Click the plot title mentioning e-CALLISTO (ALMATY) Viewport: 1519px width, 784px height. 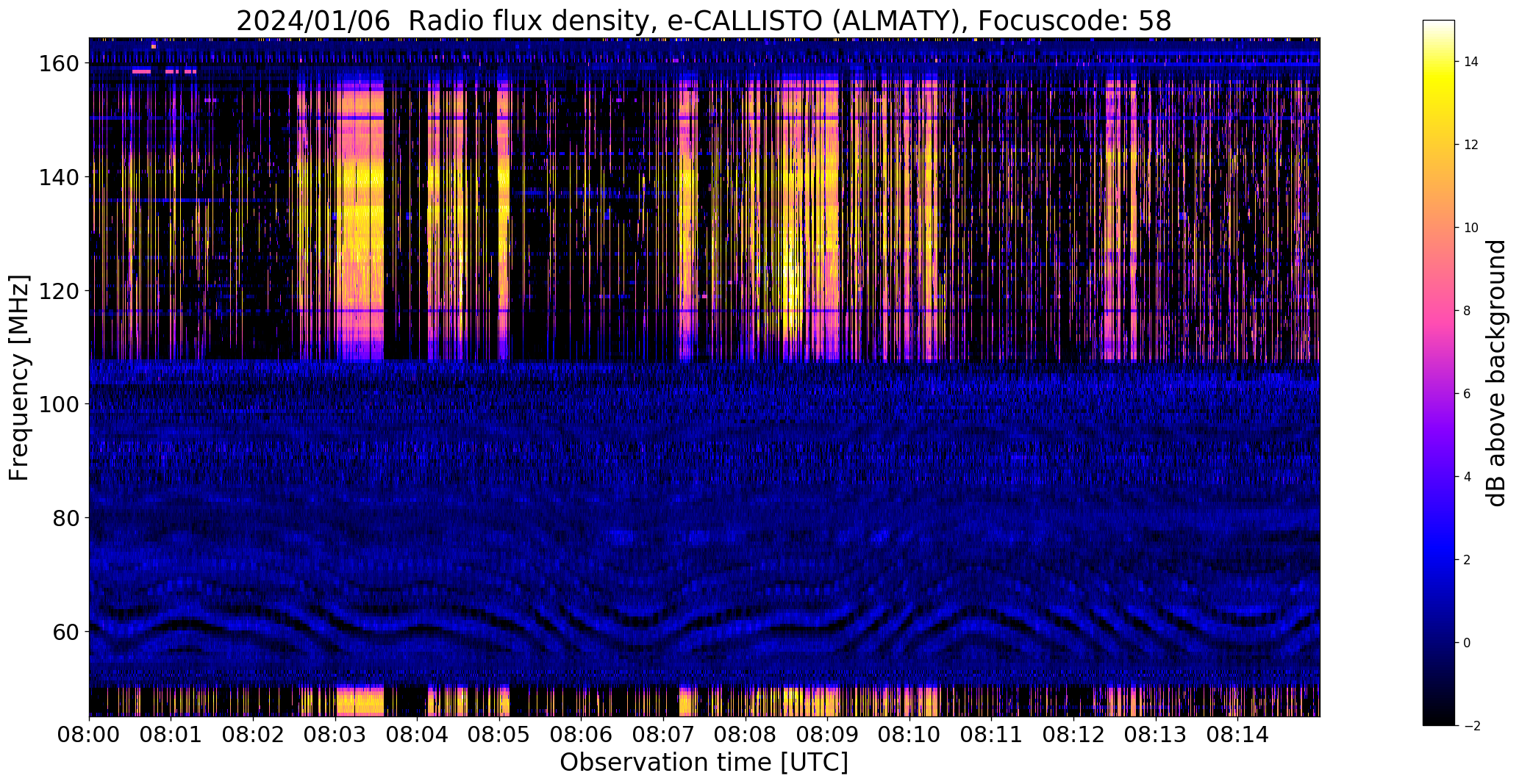[704, 21]
